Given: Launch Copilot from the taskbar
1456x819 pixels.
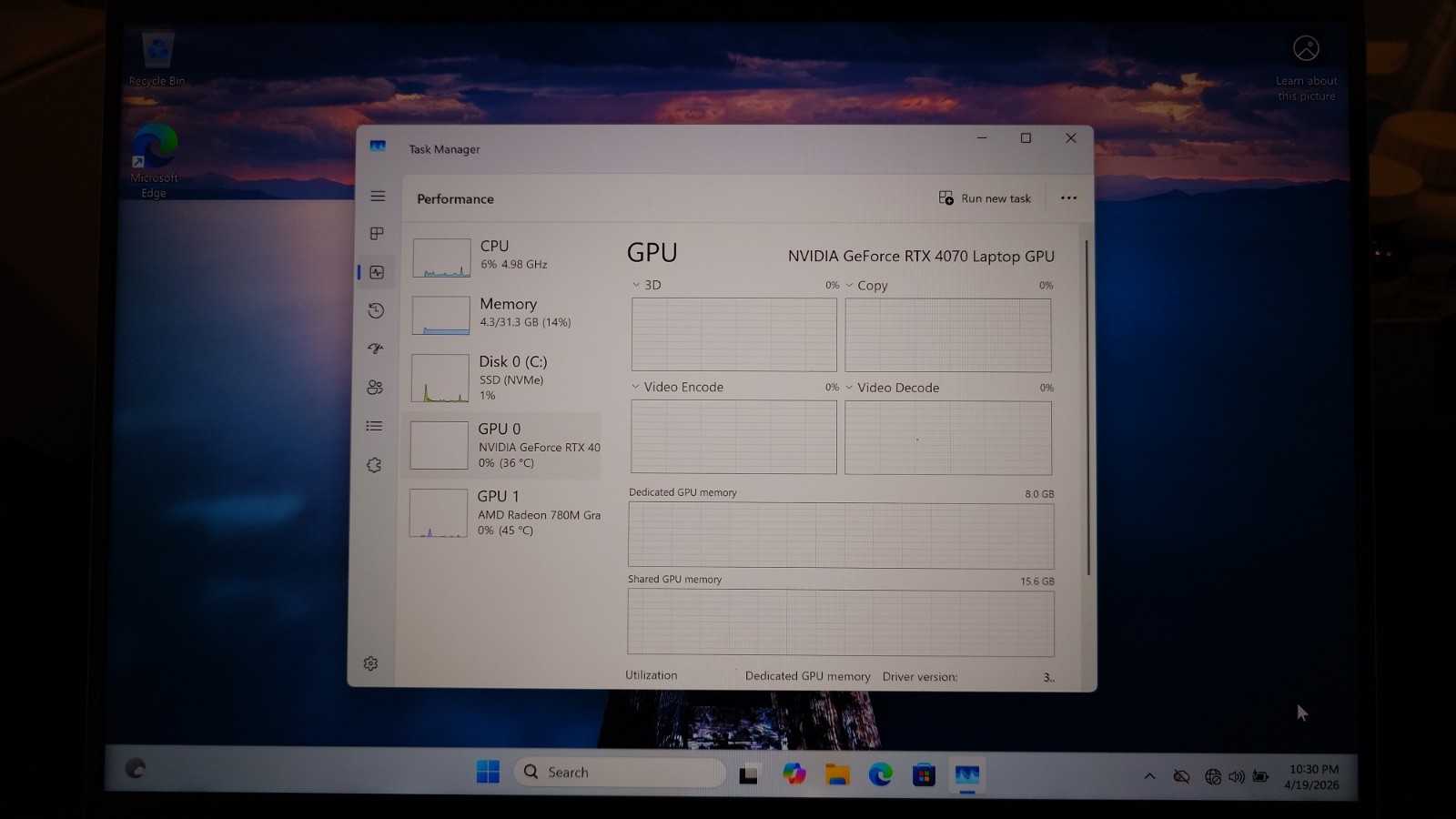Looking at the screenshot, I should pos(794,773).
